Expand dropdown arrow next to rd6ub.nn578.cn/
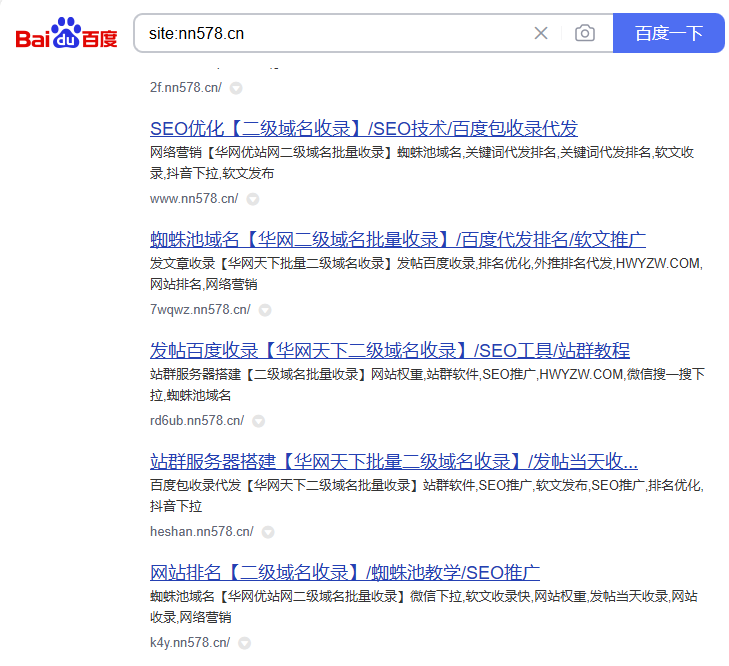729x666 pixels. (258, 421)
